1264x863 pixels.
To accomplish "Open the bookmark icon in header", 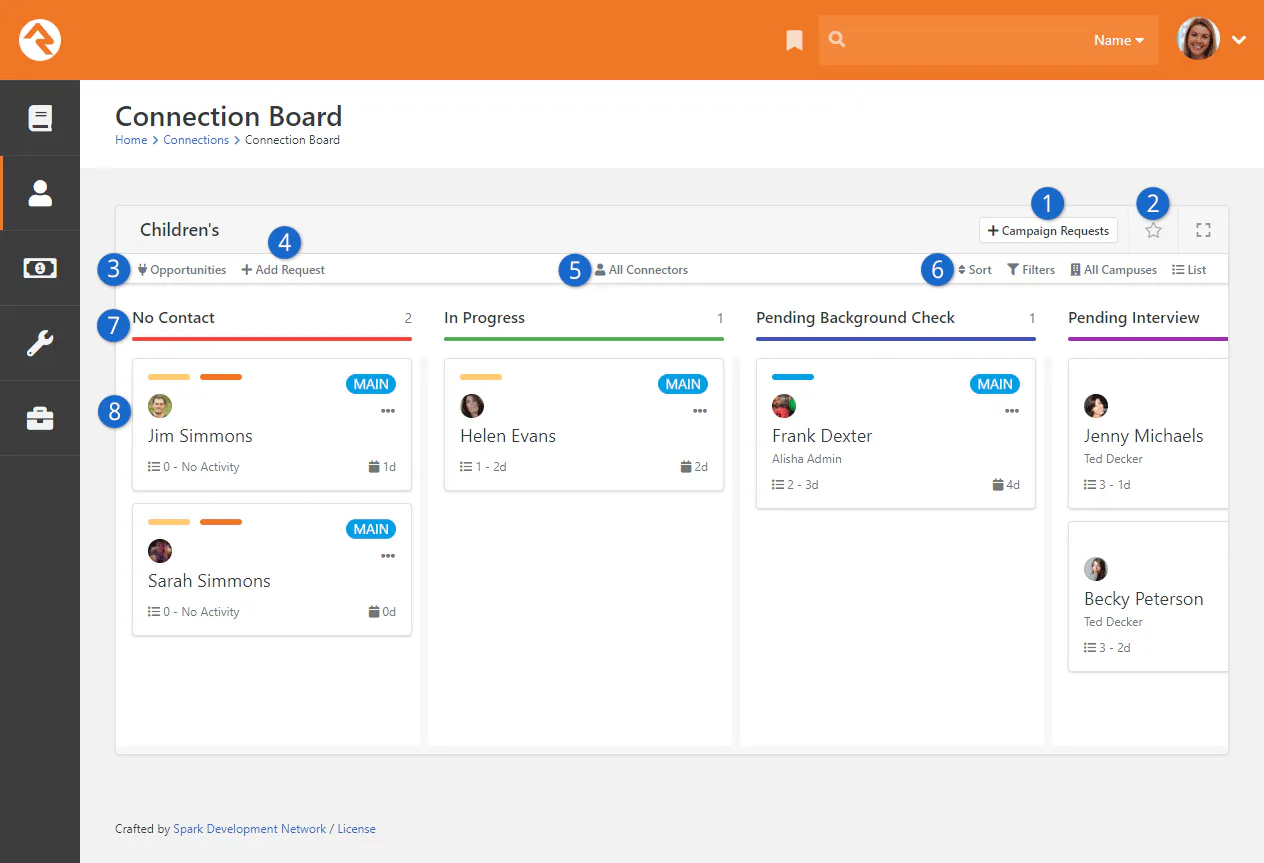I will click(794, 40).
